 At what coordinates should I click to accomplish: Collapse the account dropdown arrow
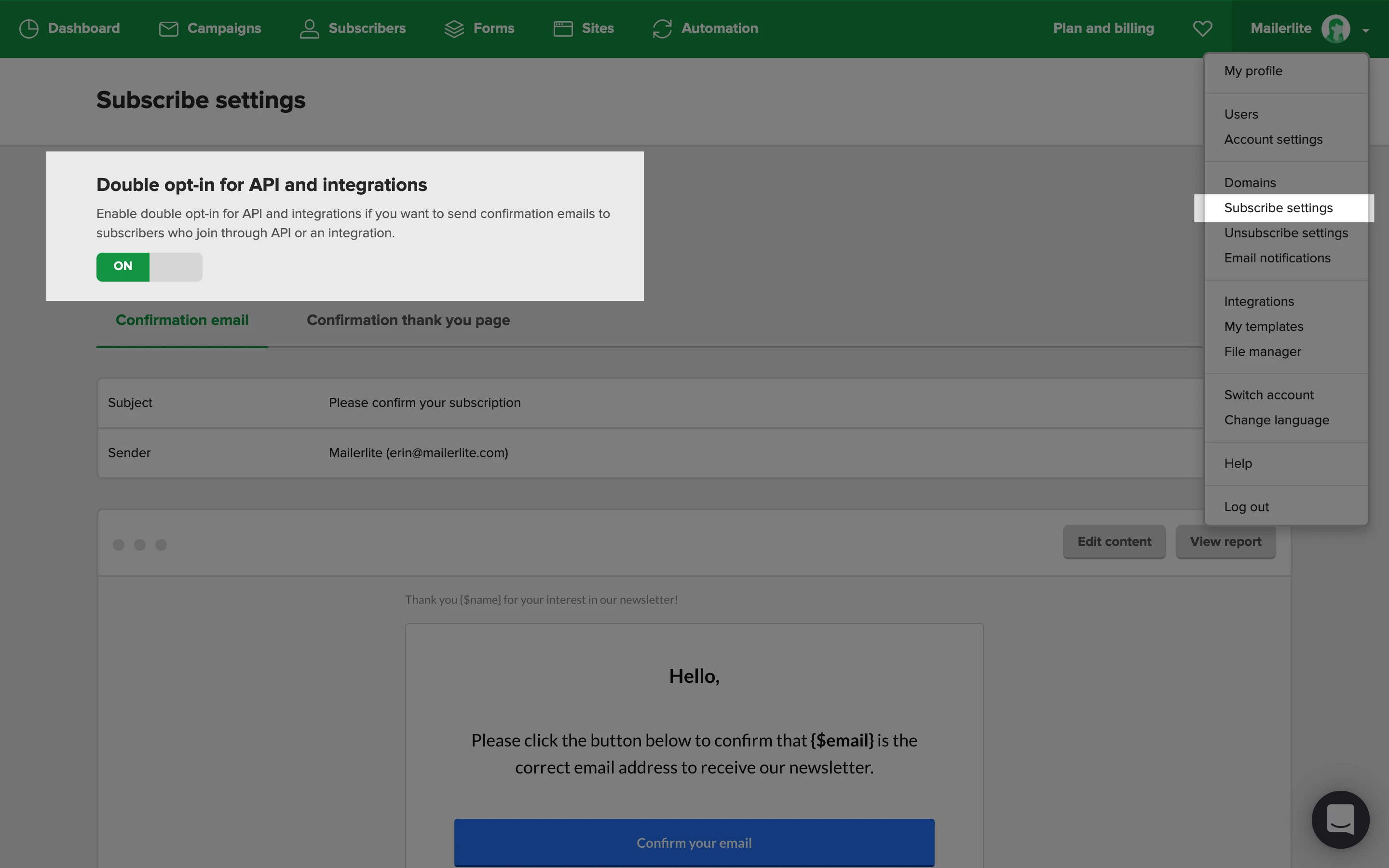click(1366, 30)
